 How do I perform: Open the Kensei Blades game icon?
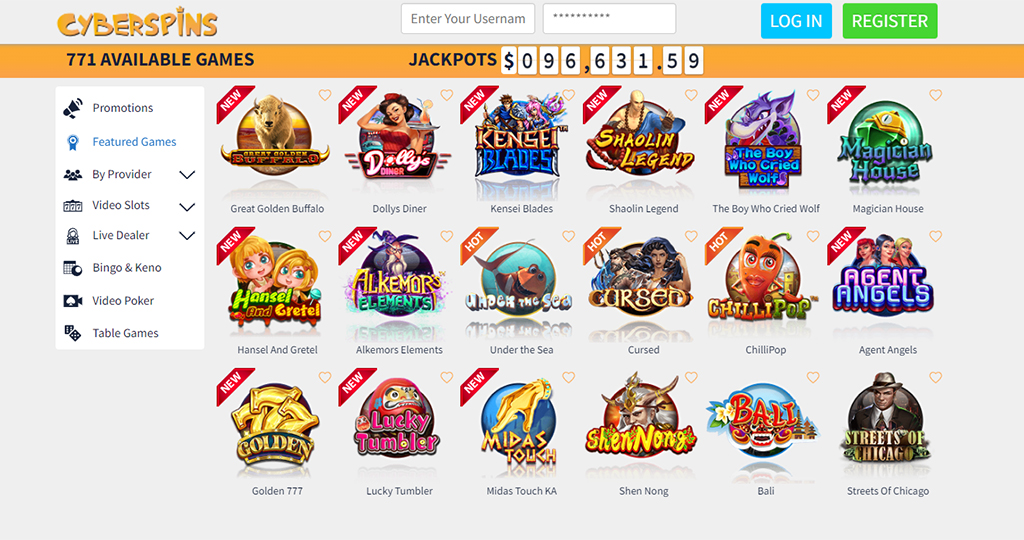click(x=520, y=143)
